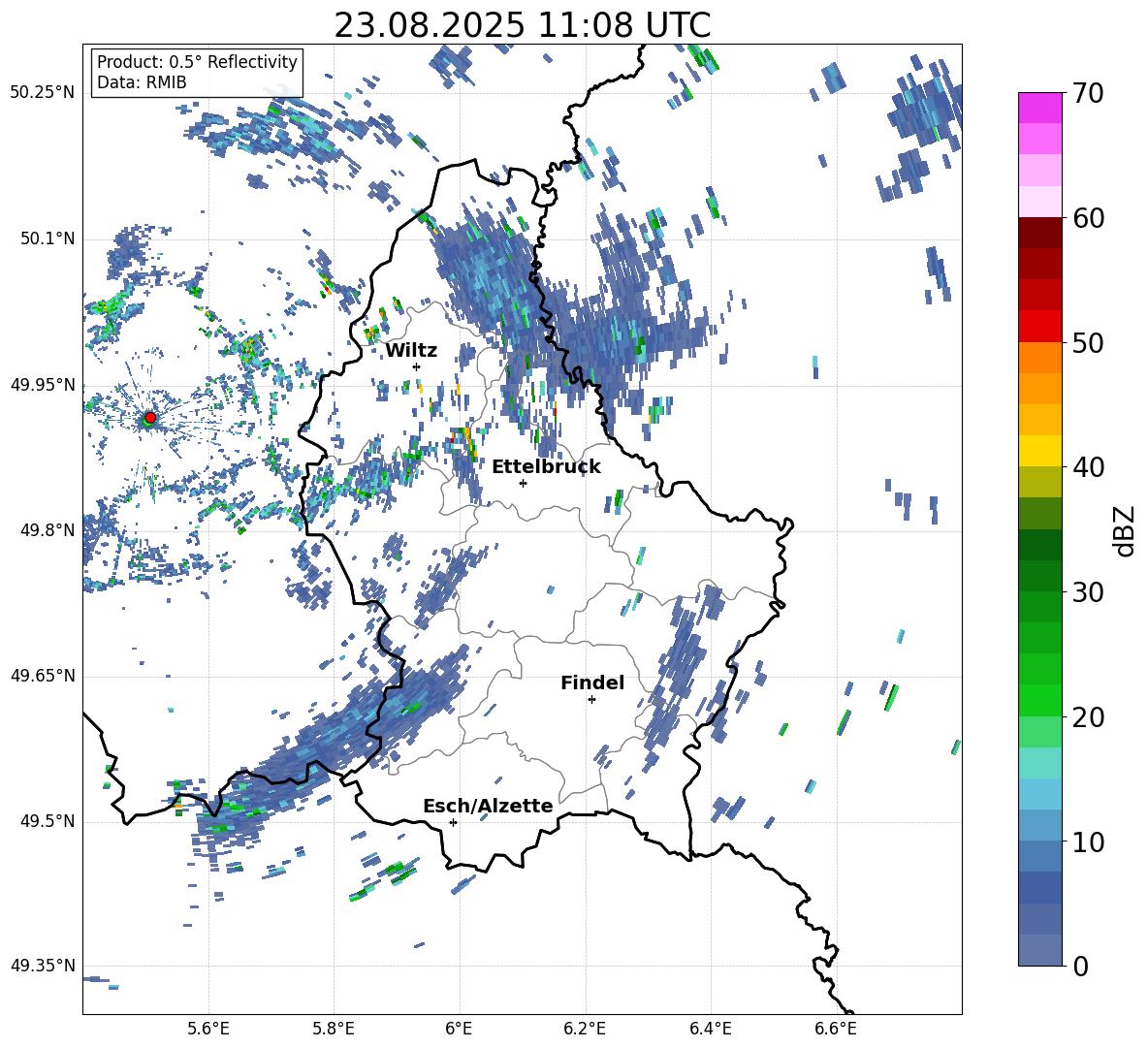The image size is (1148, 1048).
Task: Click the dark red colorbar segment below 60
Action: pos(1039,233)
